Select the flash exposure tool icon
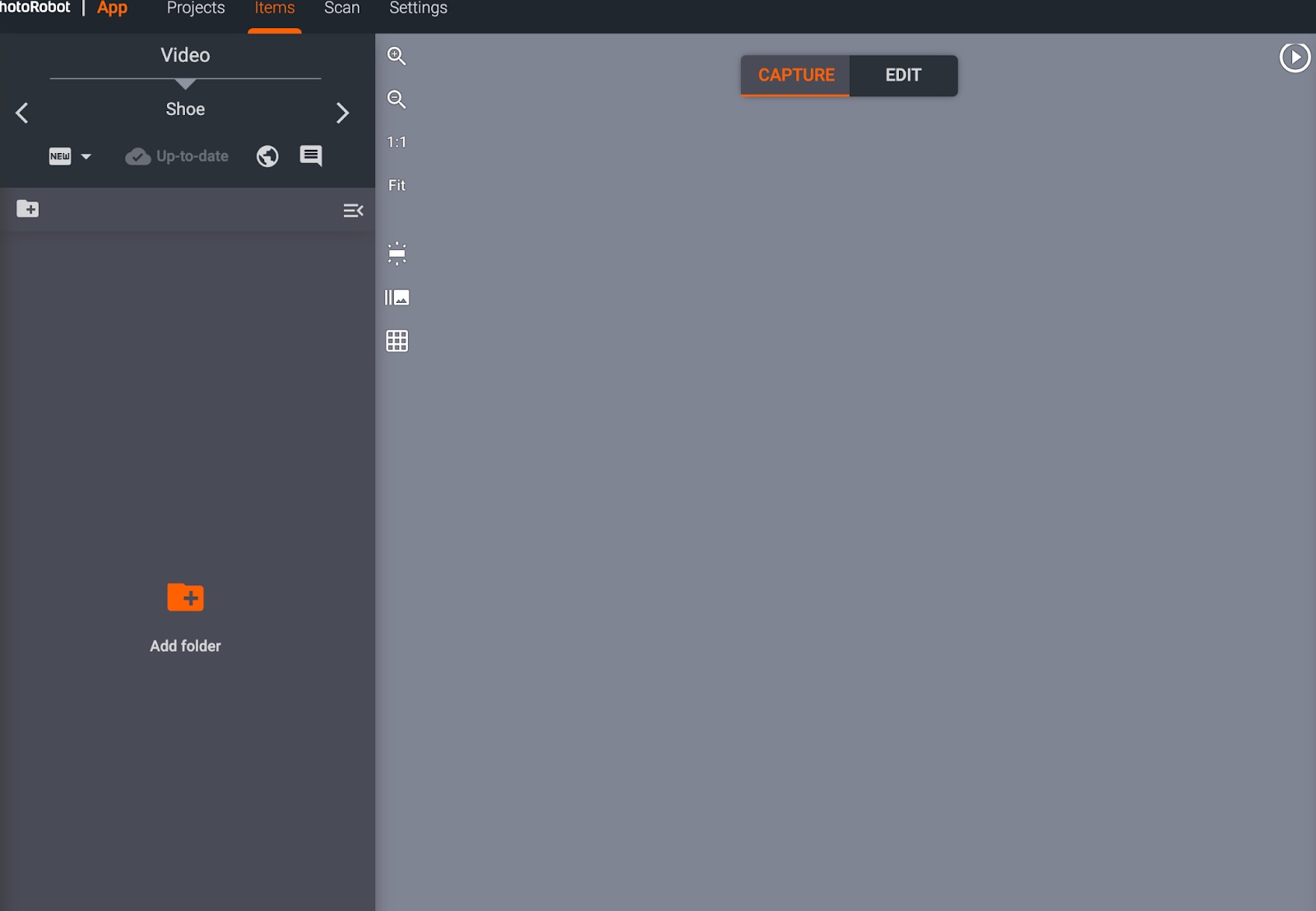This screenshot has height=911, width=1316. click(x=396, y=253)
